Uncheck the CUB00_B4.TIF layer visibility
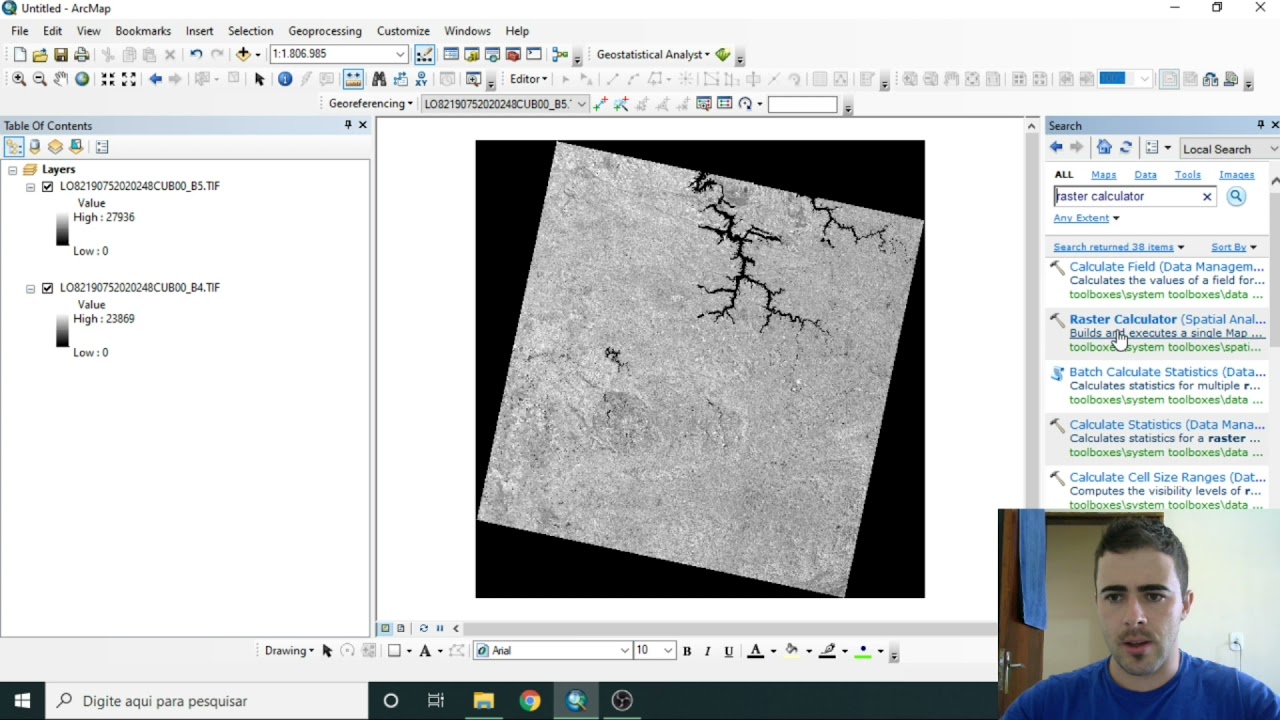 click(47, 288)
